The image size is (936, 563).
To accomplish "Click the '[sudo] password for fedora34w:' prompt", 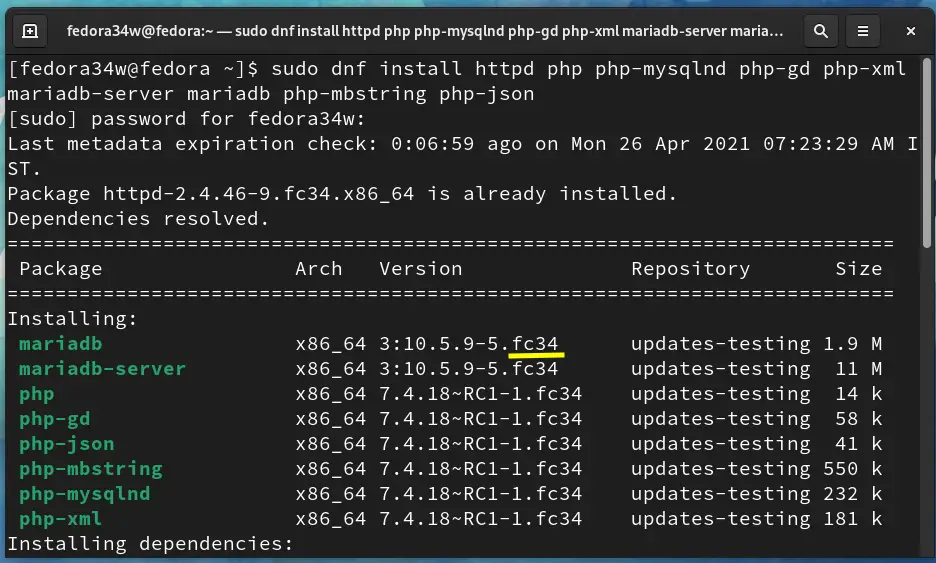I will 186,119.
